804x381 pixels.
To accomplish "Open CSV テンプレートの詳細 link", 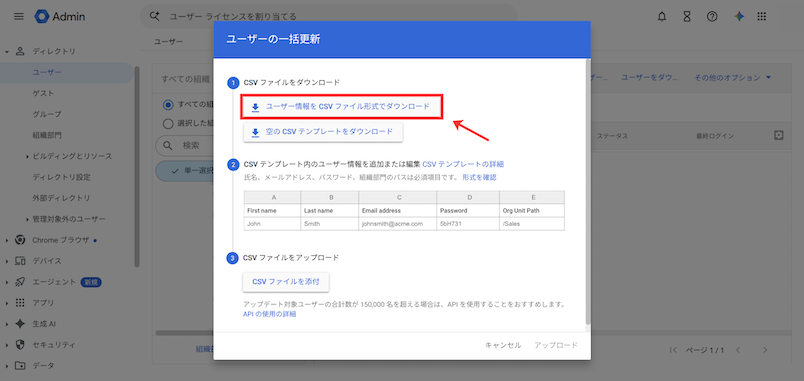I will pos(463,165).
